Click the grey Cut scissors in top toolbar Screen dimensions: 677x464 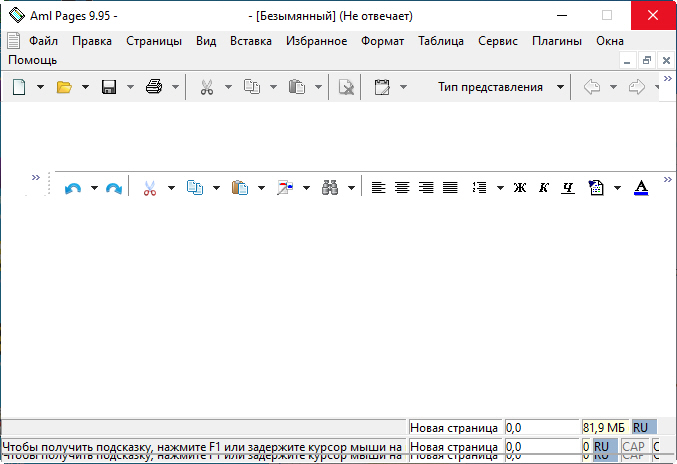[207, 87]
